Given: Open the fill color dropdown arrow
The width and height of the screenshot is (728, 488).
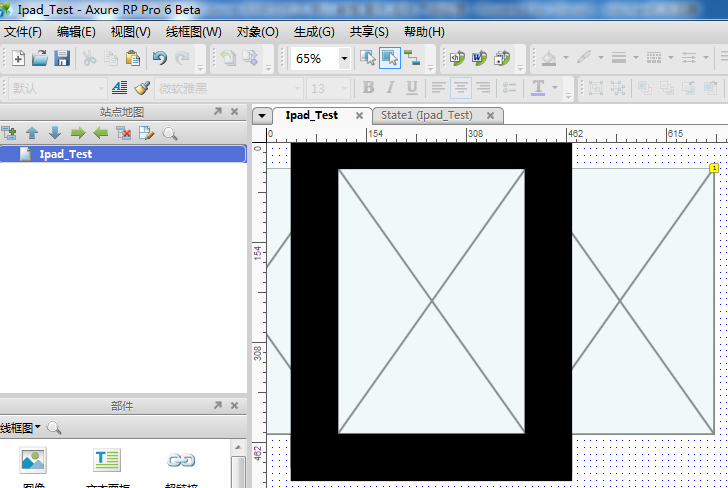Looking at the screenshot, I should point(566,58).
